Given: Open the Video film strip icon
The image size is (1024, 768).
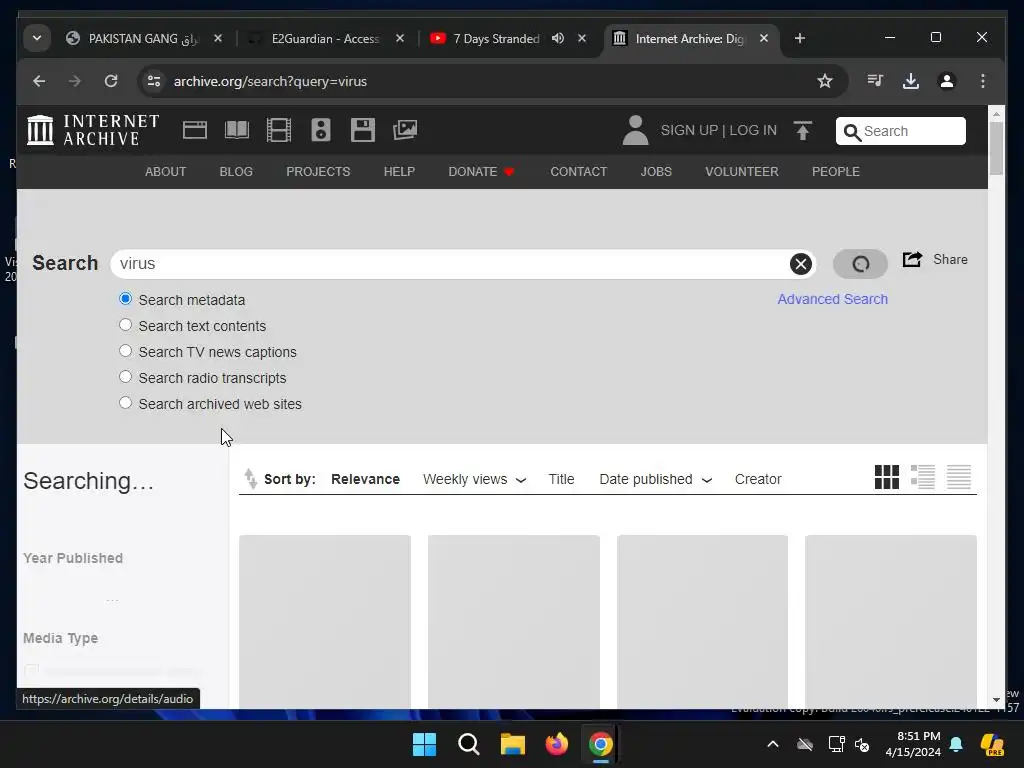Looking at the screenshot, I should 279,130.
